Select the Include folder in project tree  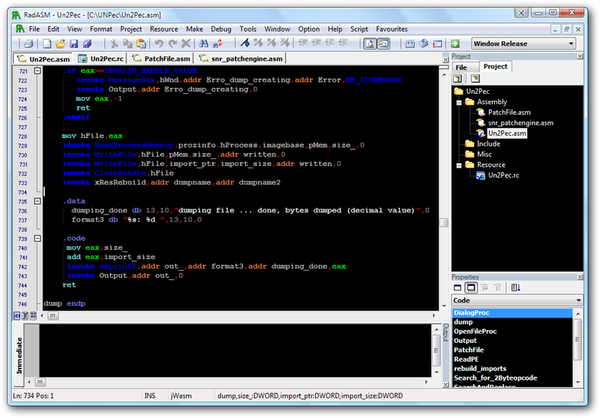pyautogui.click(x=488, y=144)
